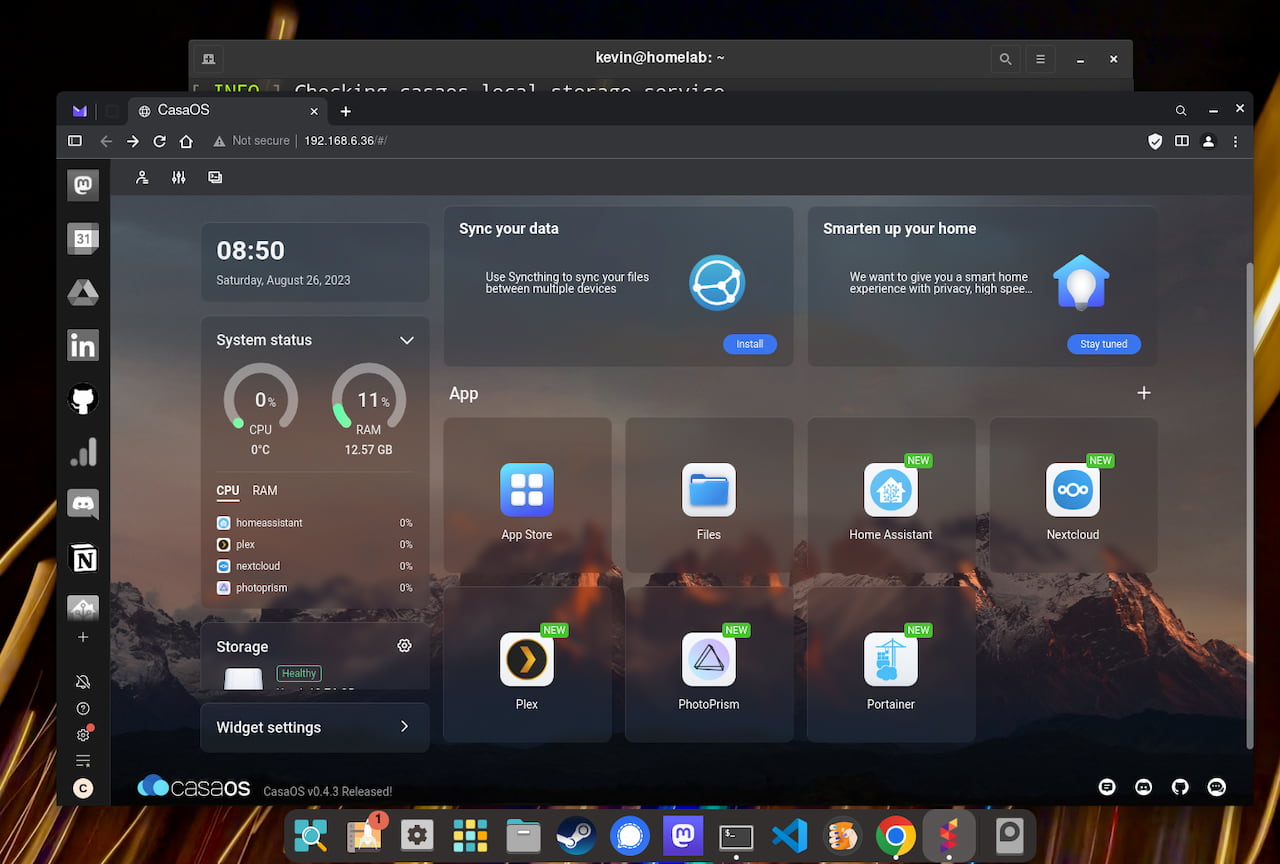Click the homeassistant process row
The image size is (1280, 864).
coord(315,523)
